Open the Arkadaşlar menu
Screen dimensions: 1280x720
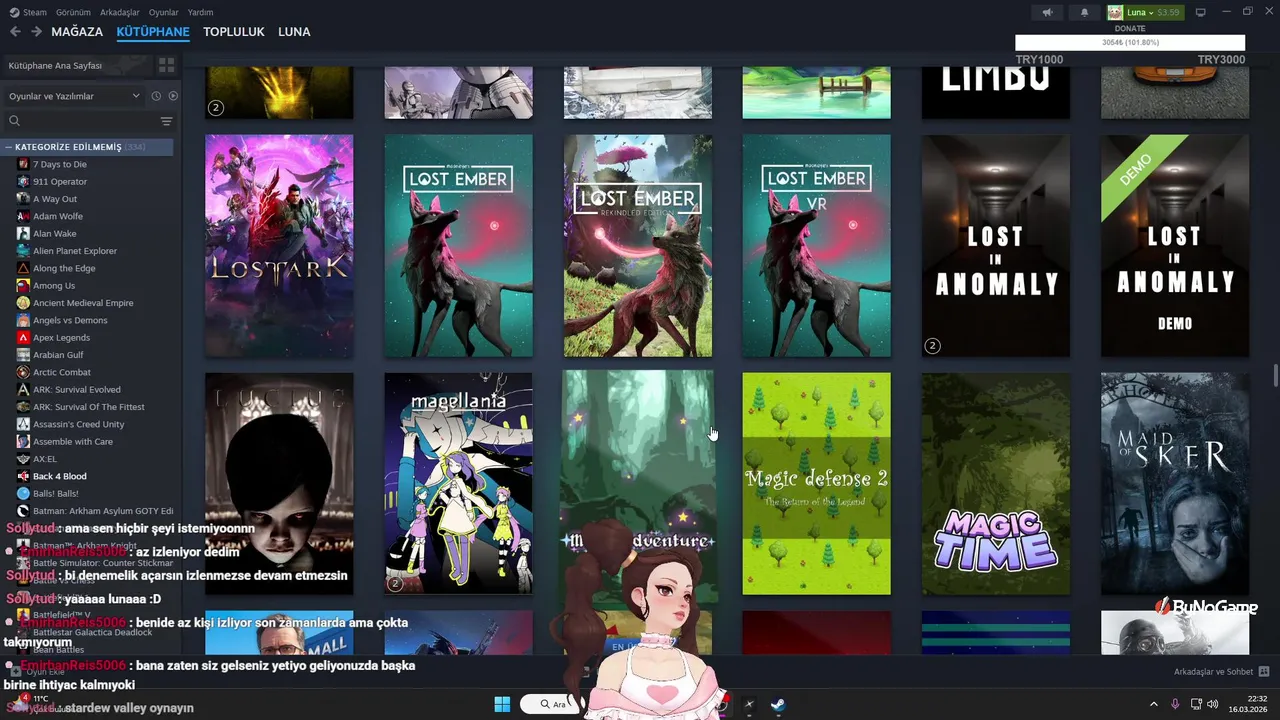point(121,12)
